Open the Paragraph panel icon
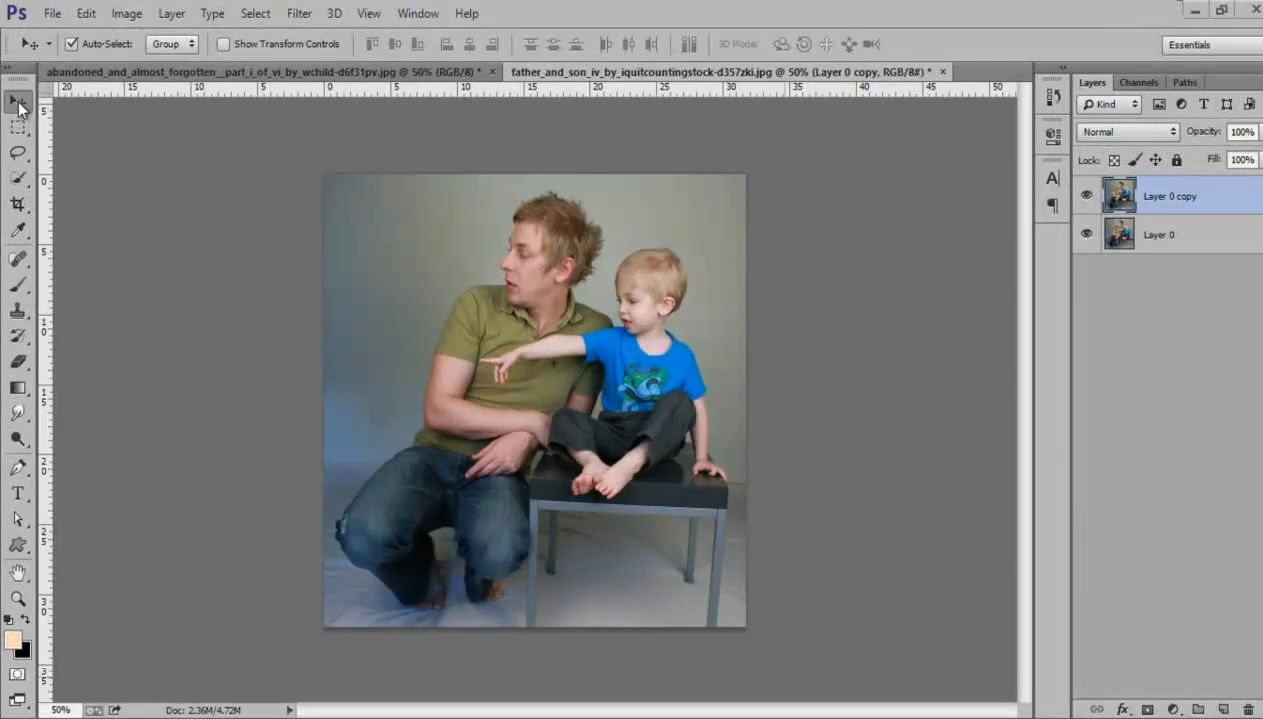Screen dimensions: 1263x719 [x=1053, y=205]
